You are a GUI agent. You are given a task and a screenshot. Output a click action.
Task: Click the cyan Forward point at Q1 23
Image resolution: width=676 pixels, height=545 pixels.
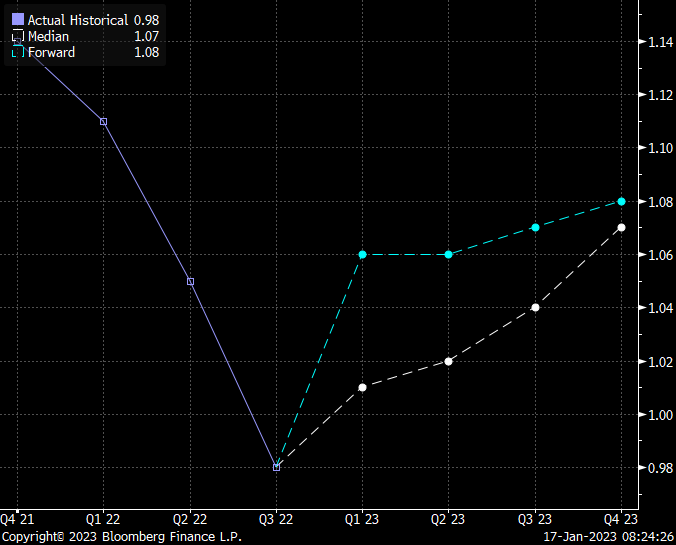coord(362,254)
